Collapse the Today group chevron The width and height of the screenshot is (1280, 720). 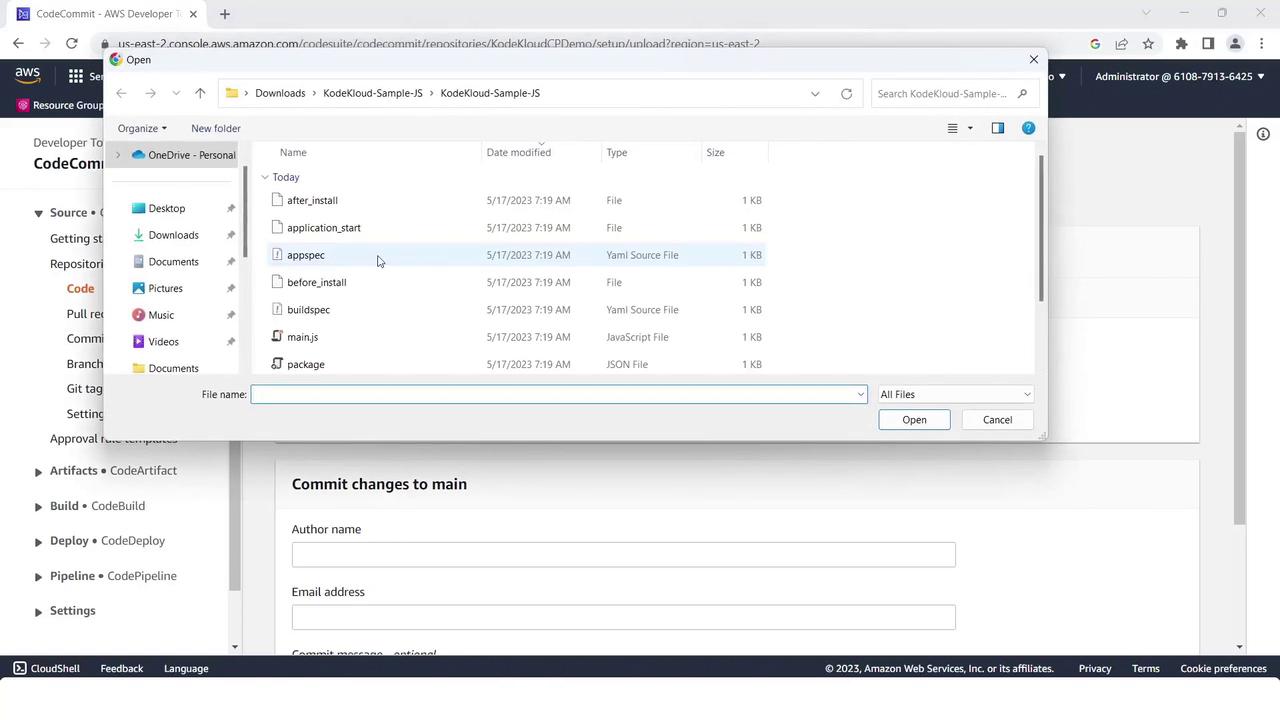[x=265, y=177]
